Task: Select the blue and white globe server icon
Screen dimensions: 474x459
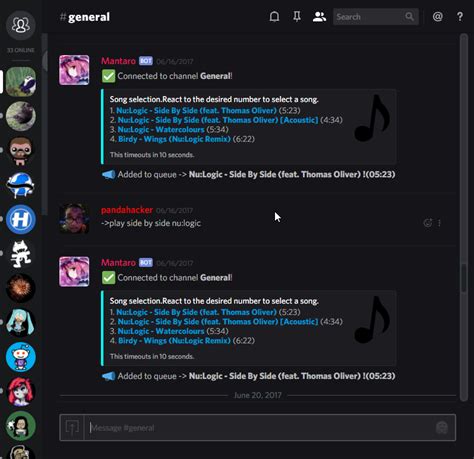Action: 21,185
